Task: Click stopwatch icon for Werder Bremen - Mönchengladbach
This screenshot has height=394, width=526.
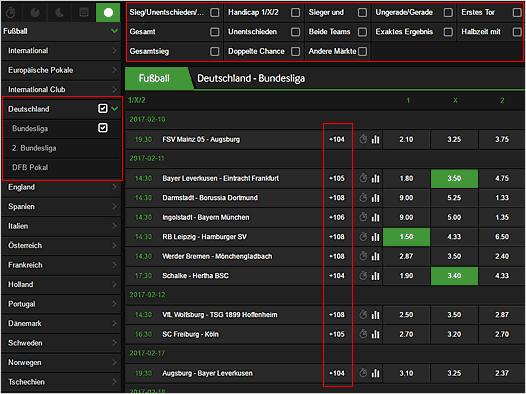Action: [x=363, y=256]
